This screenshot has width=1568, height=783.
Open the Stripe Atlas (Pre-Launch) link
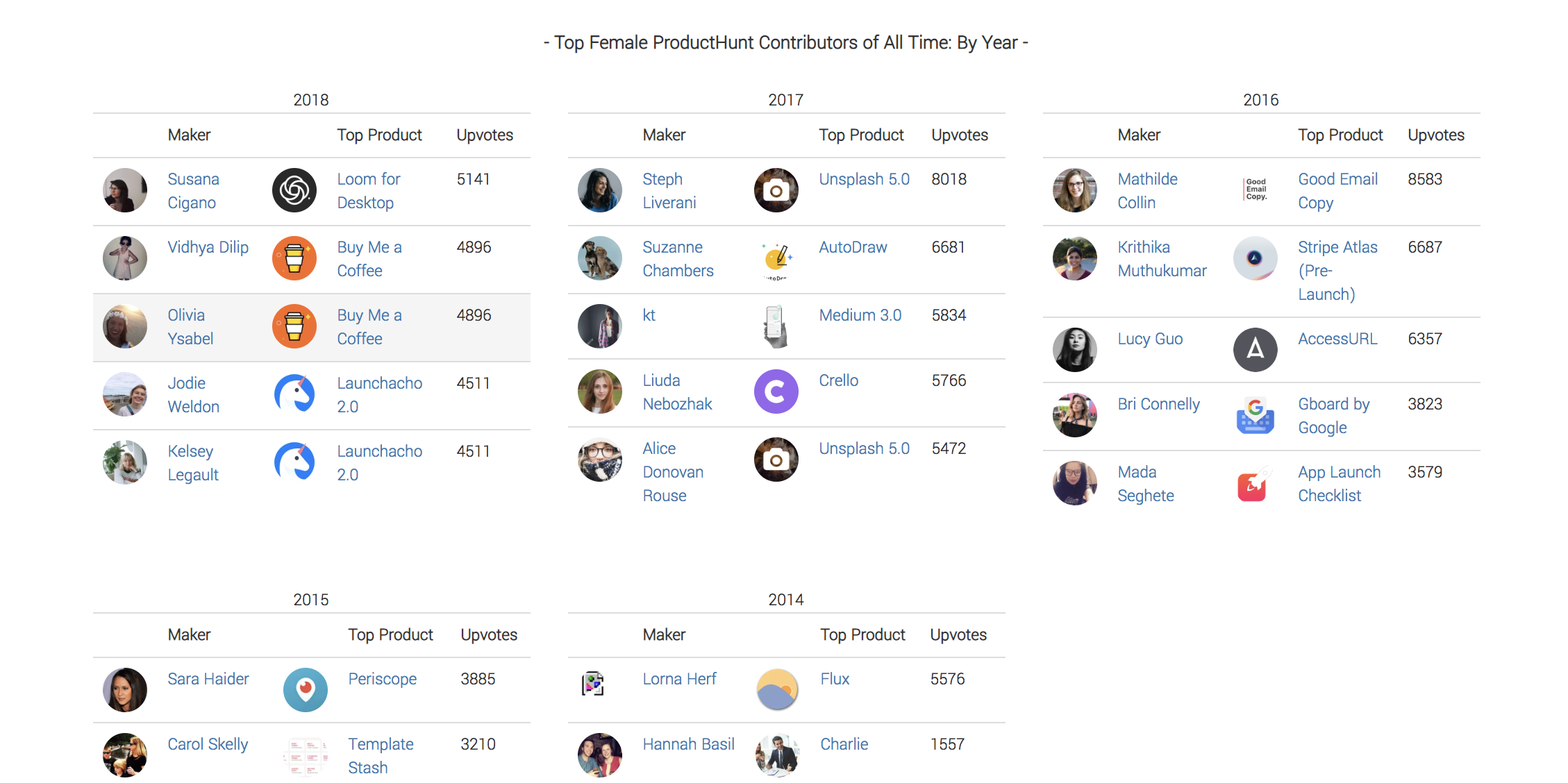pyautogui.click(x=1338, y=271)
